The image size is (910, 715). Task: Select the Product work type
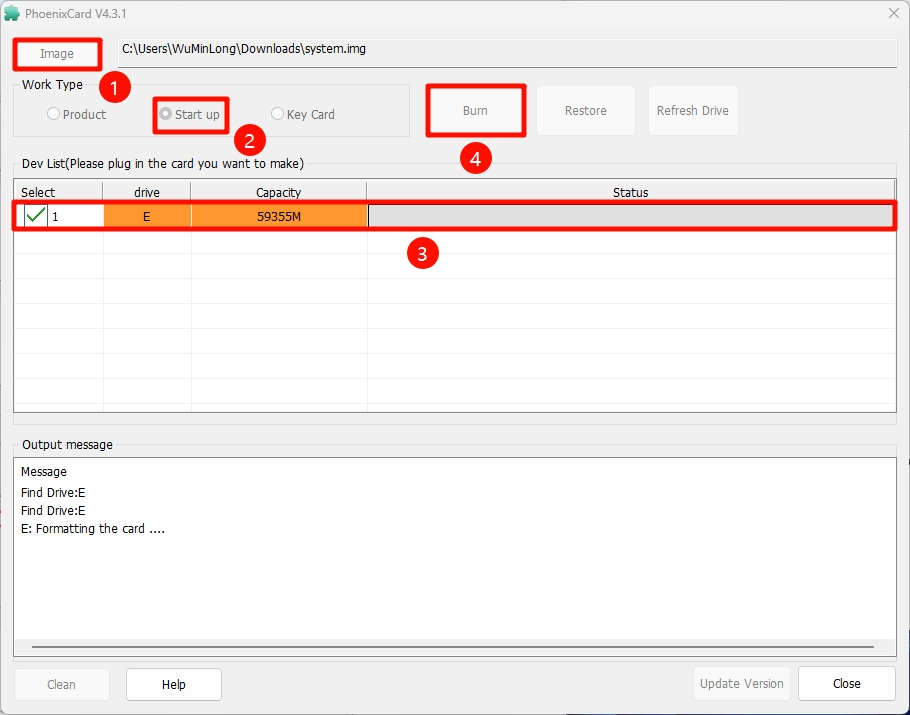52,114
